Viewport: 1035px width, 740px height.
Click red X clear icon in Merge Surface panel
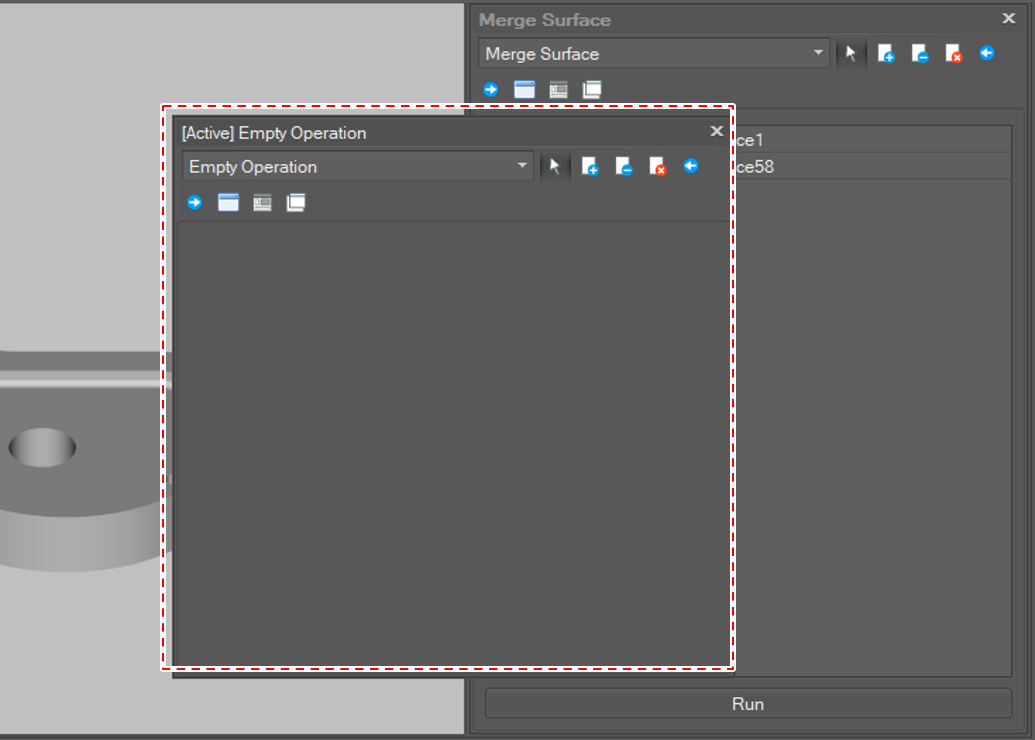(953, 54)
